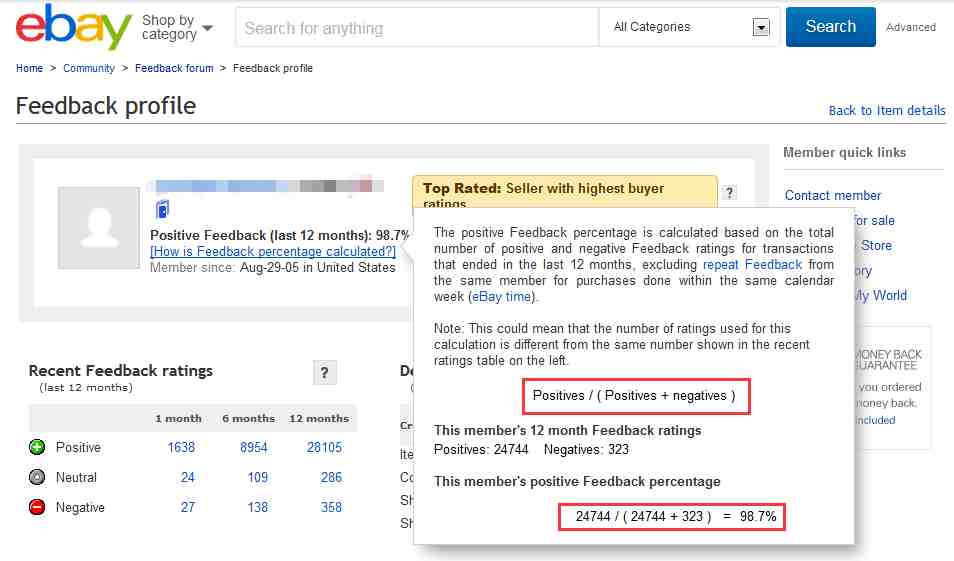Click the '12 months' column header
Image resolution: width=954 pixels, height=561 pixels.
[x=319, y=419]
